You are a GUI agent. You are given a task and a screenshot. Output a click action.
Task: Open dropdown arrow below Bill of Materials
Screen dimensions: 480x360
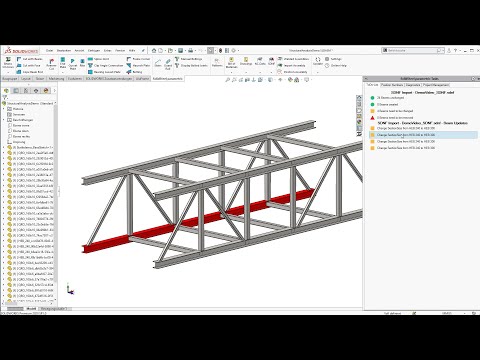pyautogui.click(x=231, y=72)
